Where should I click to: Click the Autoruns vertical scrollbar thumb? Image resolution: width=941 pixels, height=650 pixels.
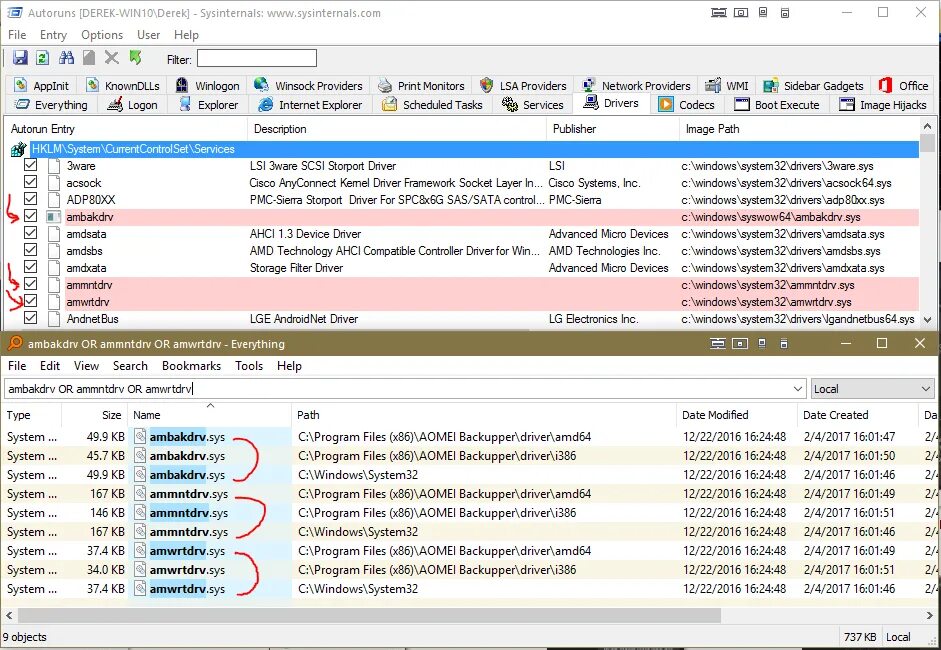point(927,145)
